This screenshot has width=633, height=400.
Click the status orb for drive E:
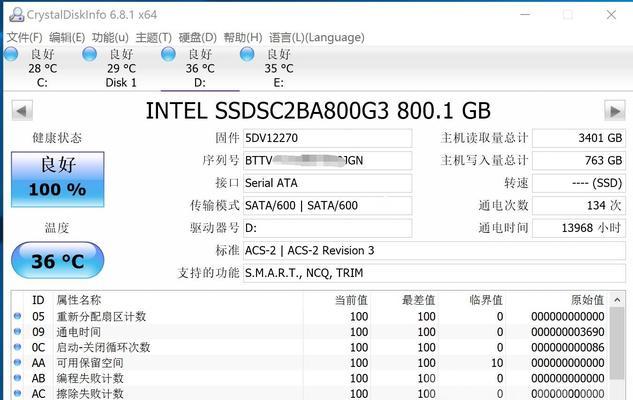pyautogui.click(x=247, y=54)
